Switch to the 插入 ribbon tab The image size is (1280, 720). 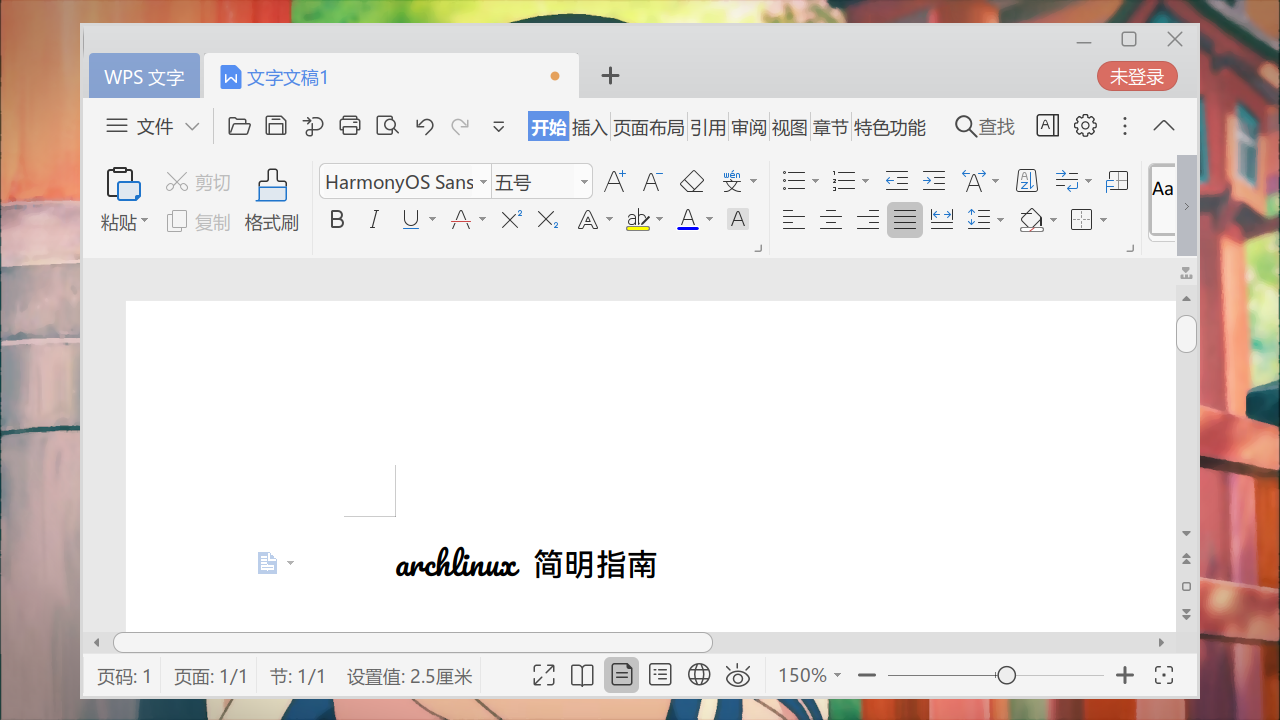tap(590, 126)
